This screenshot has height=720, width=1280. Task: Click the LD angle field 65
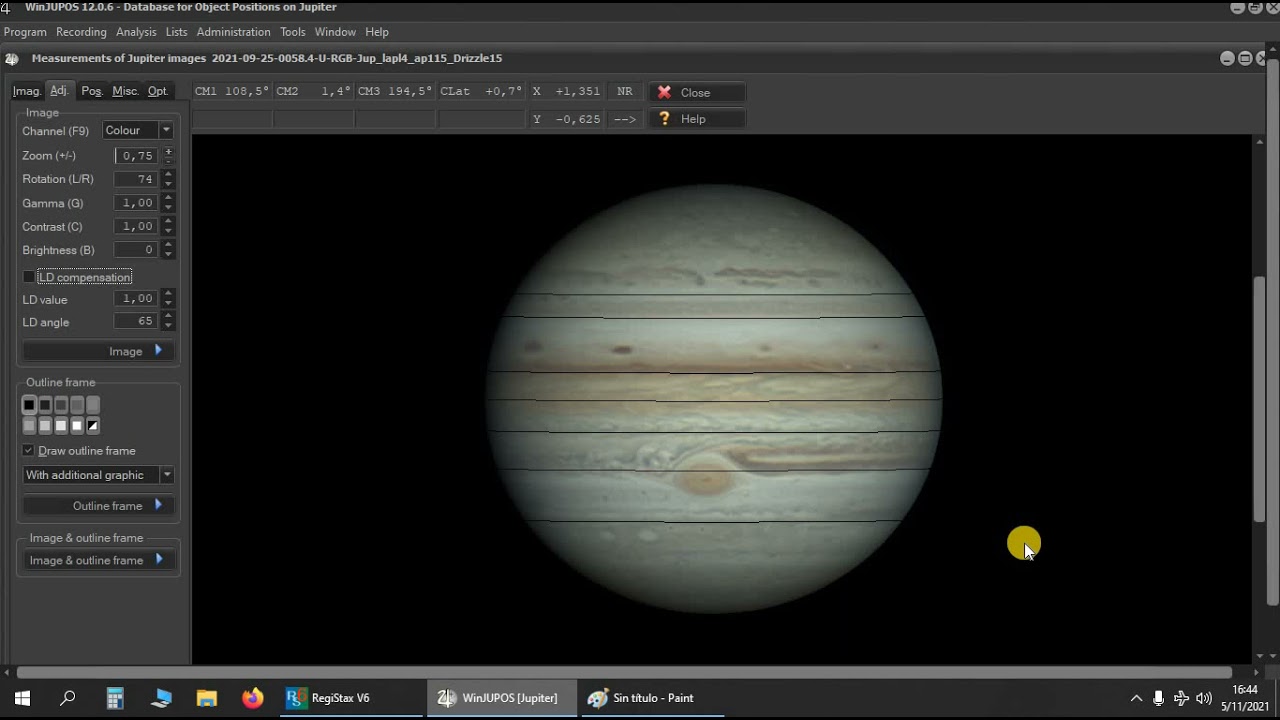(137, 322)
